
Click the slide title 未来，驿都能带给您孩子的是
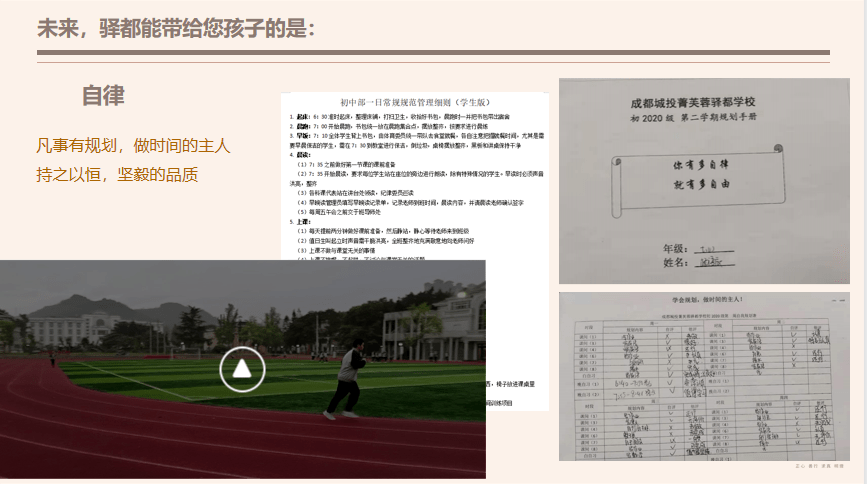click(176, 28)
